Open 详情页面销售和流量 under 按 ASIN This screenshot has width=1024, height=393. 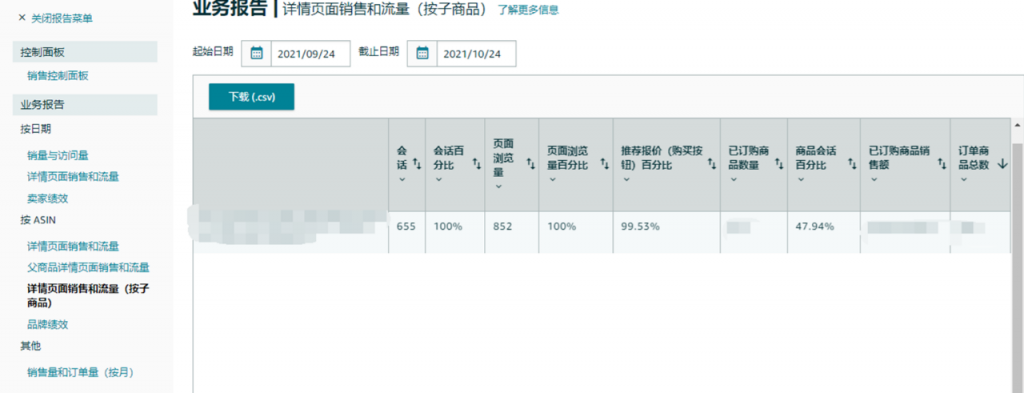[73, 246]
